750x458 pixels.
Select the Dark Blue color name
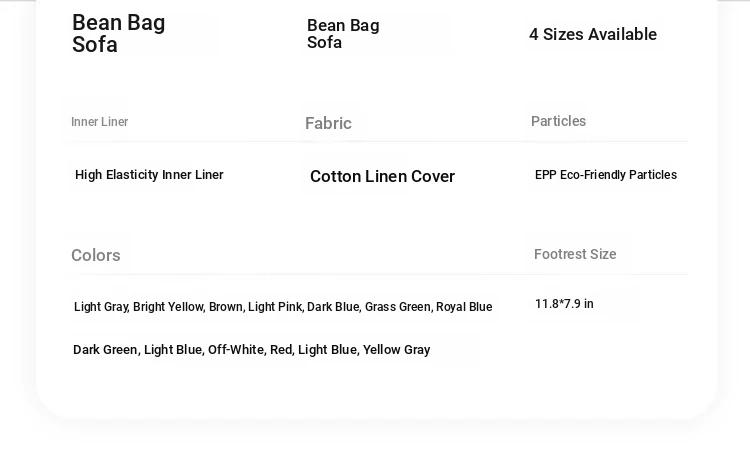click(x=333, y=307)
